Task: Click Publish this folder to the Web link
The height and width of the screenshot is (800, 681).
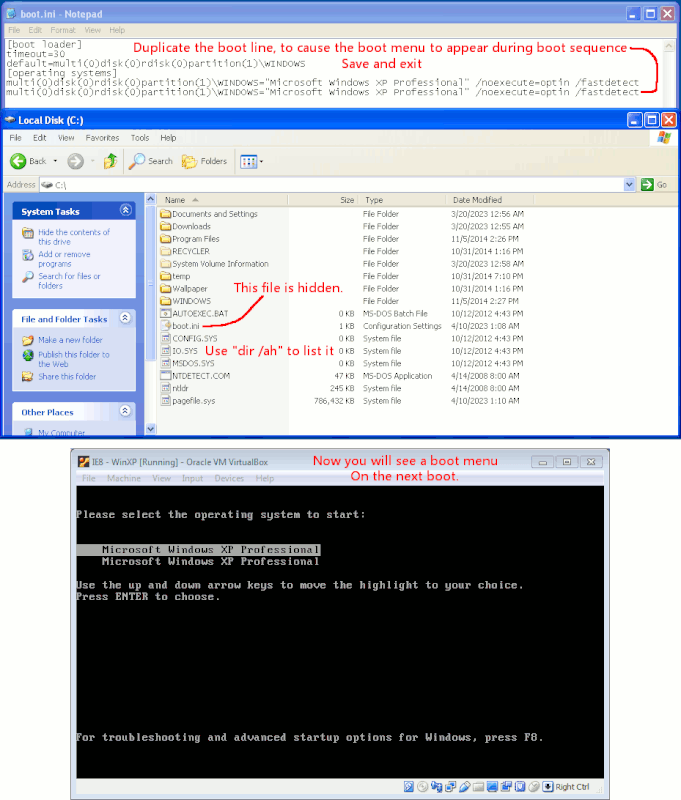Action: point(74,359)
